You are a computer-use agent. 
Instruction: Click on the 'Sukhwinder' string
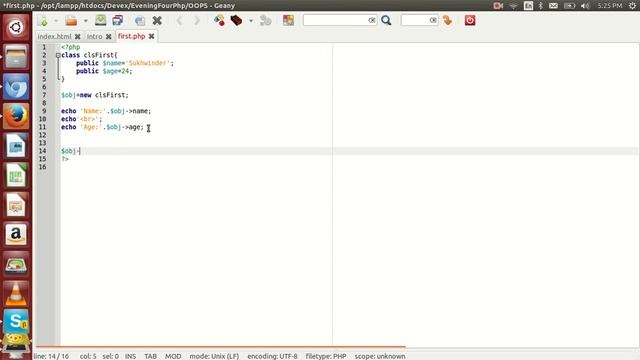[148, 63]
